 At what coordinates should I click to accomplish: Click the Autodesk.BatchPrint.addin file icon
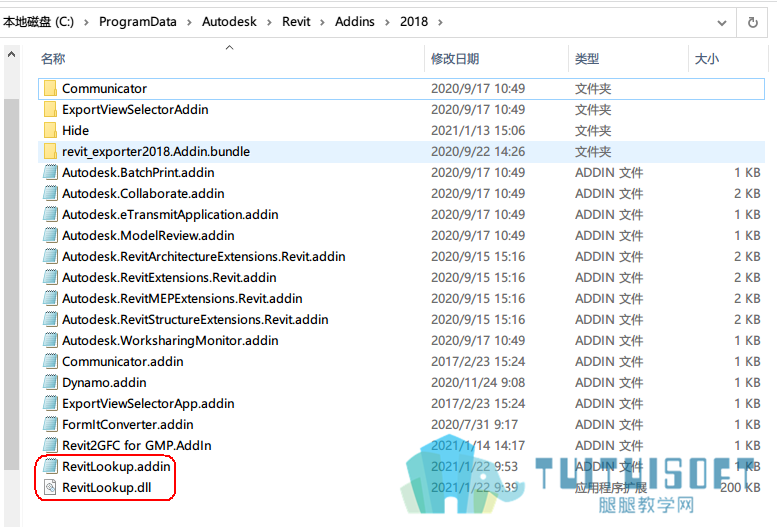click(50, 172)
